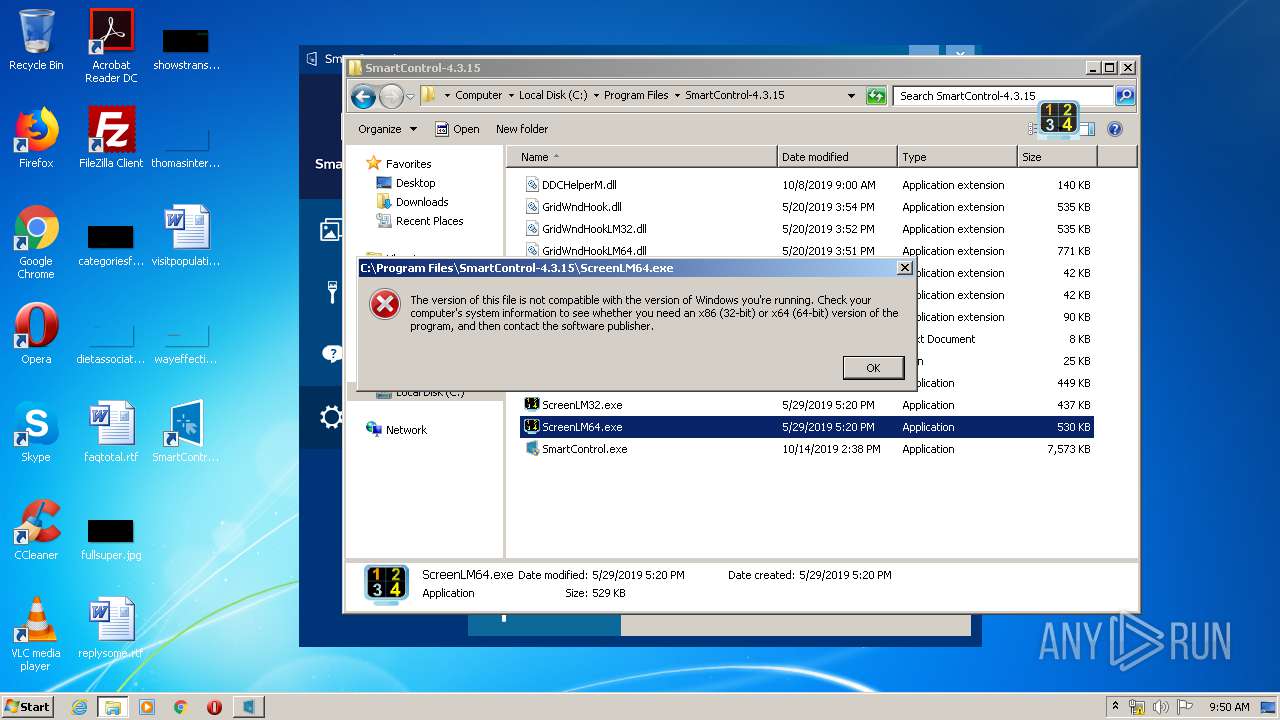This screenshot has height=720, width=1280.
Task: Click the Windows Start button
Action: (x=28, y=706)
